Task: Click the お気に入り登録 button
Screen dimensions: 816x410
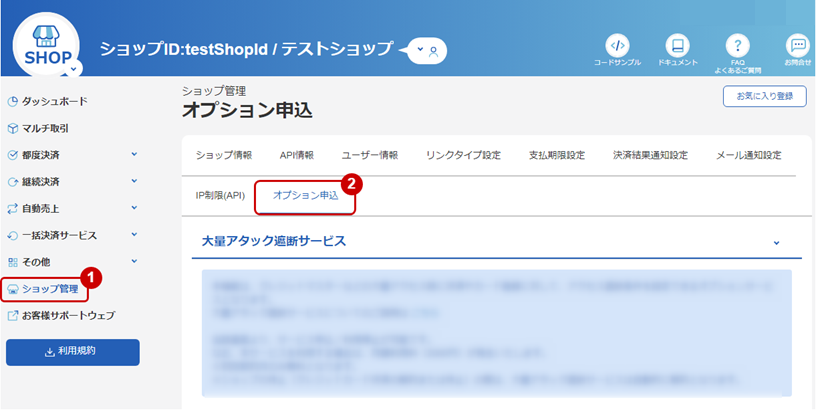Action: [764, 96]
